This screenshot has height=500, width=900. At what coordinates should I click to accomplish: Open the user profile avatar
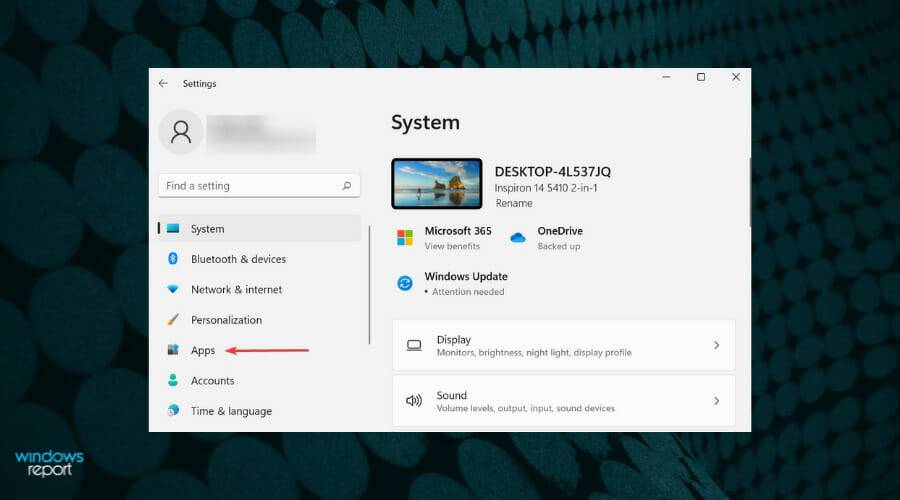click(181, 132)
